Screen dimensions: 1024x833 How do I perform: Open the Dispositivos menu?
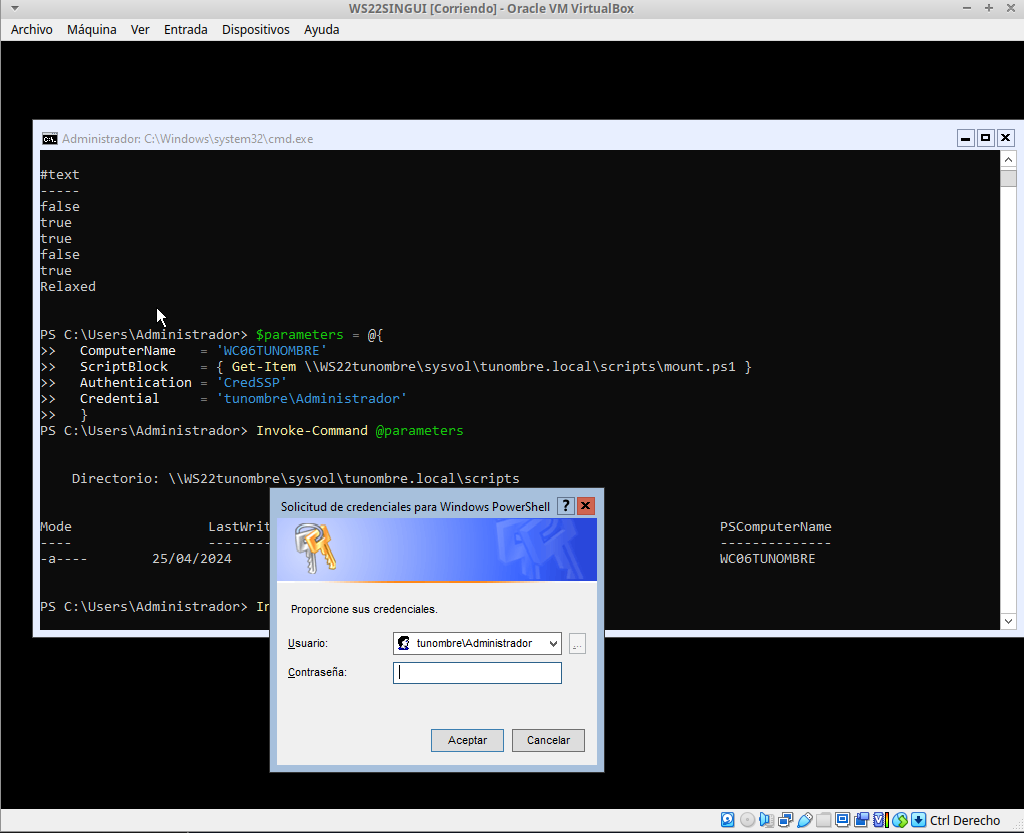tap(255, 29)
